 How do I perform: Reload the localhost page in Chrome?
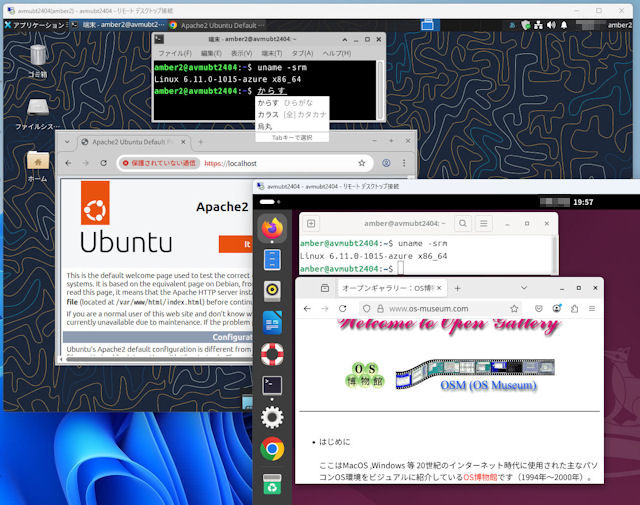104,163
